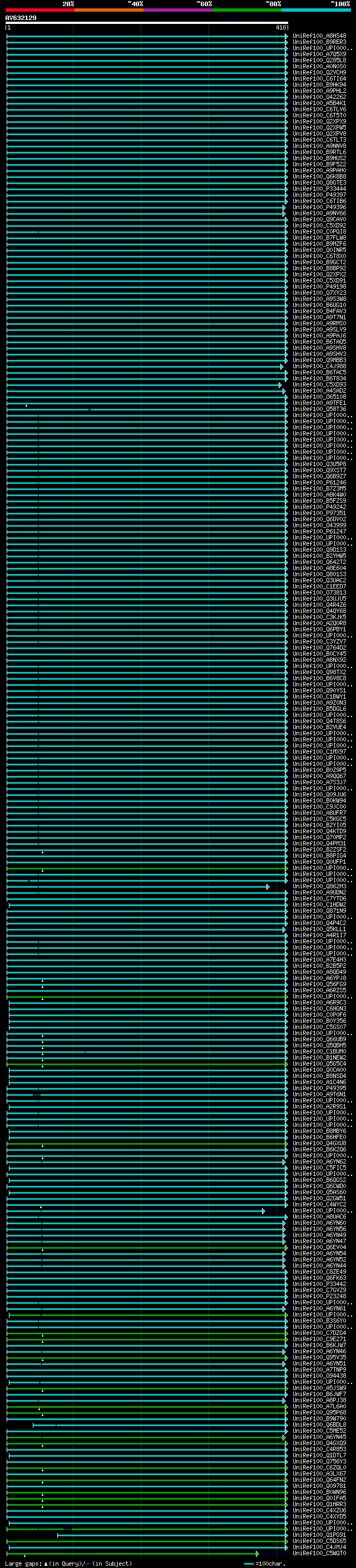Select label UniRef100_Q09781
This screenshot has height=1568, width=356.
(319, 1486)
